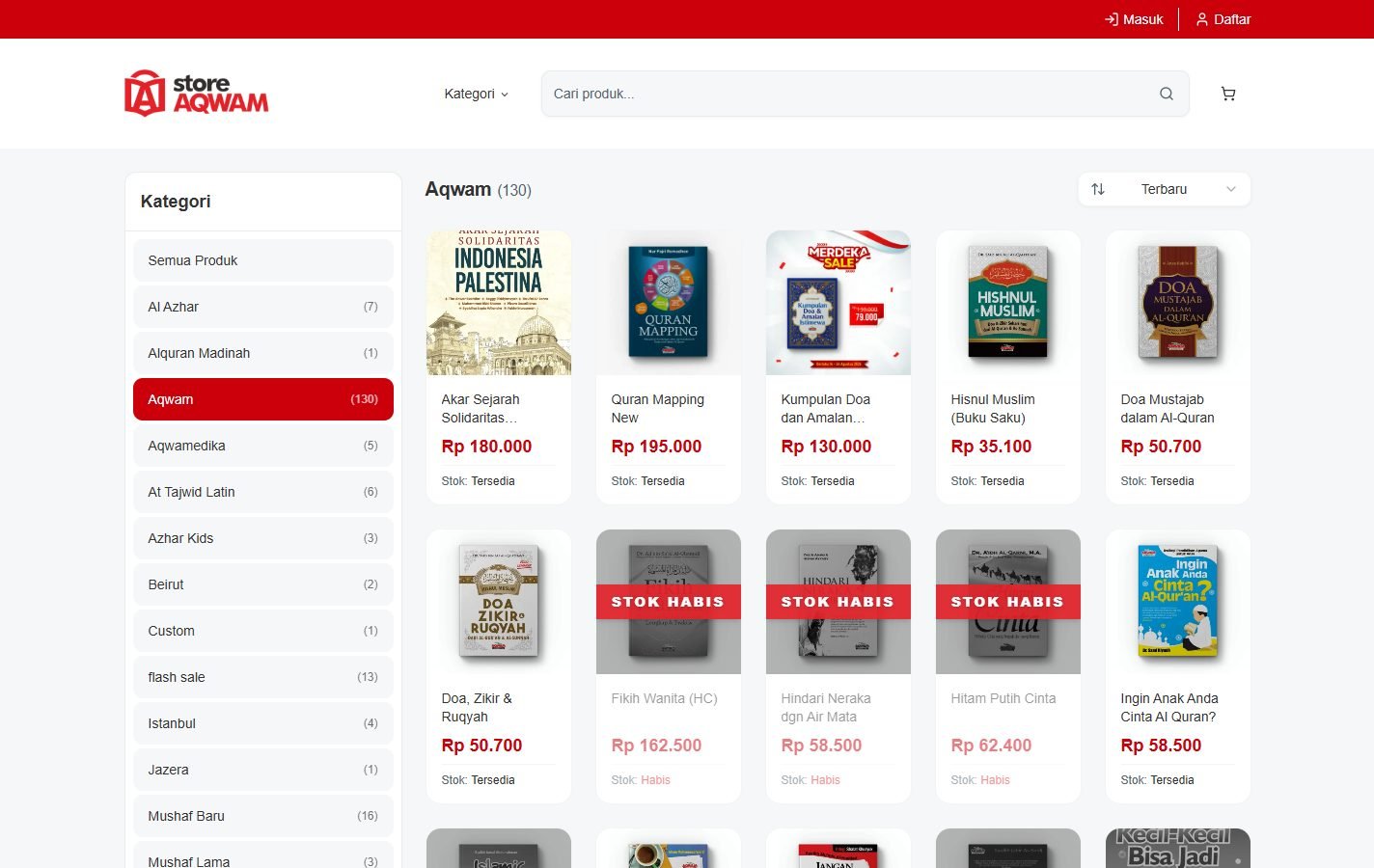The width and height of the screenshot is (1374, 868).
Task: Open the Store Aqwam logo homepage
Action: coord(197,94)
